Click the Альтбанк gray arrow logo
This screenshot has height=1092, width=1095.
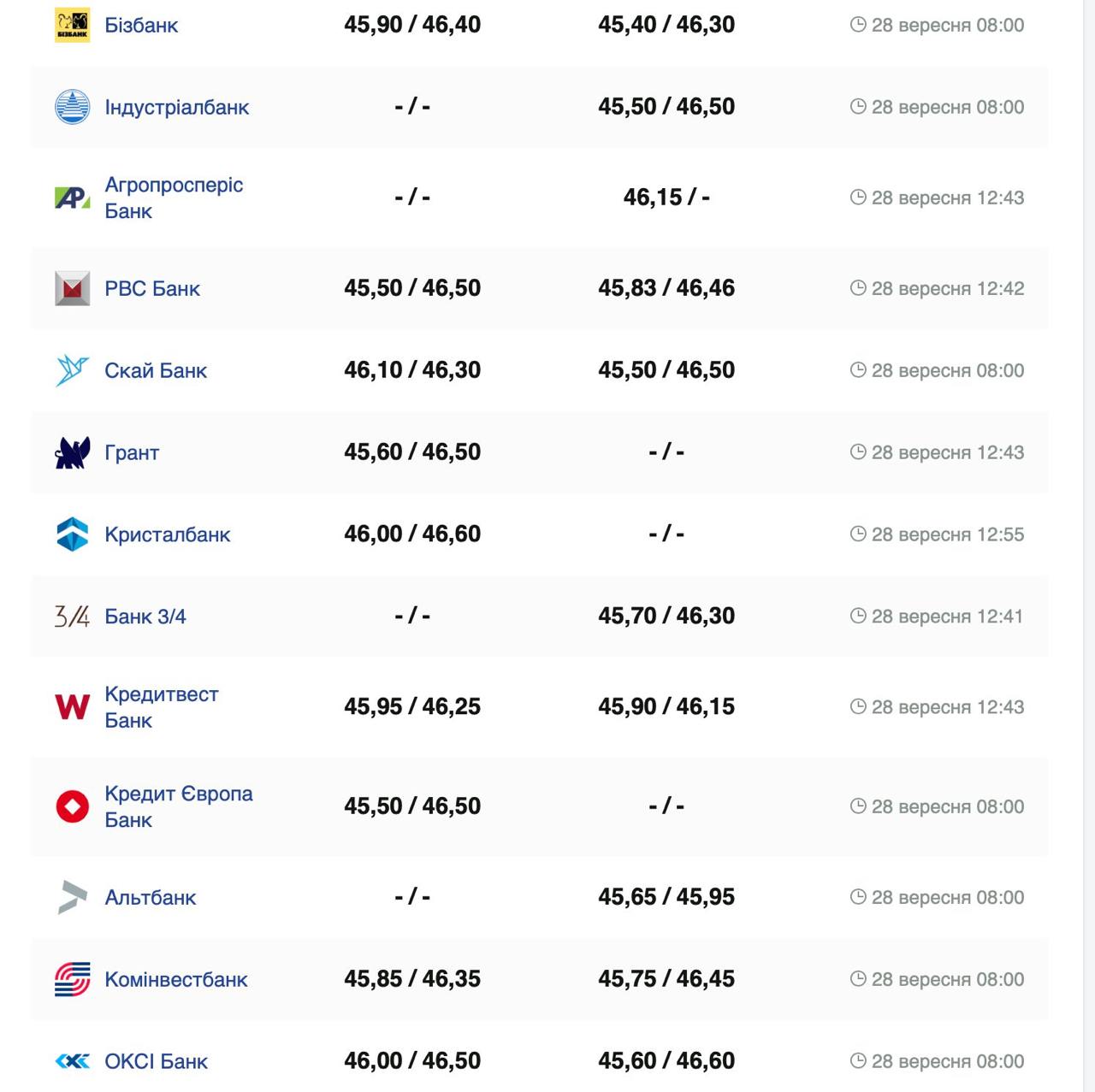point(72,897)
